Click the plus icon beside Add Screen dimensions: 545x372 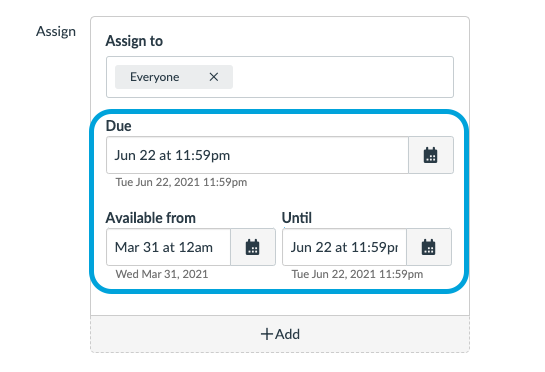coord(267,334)
